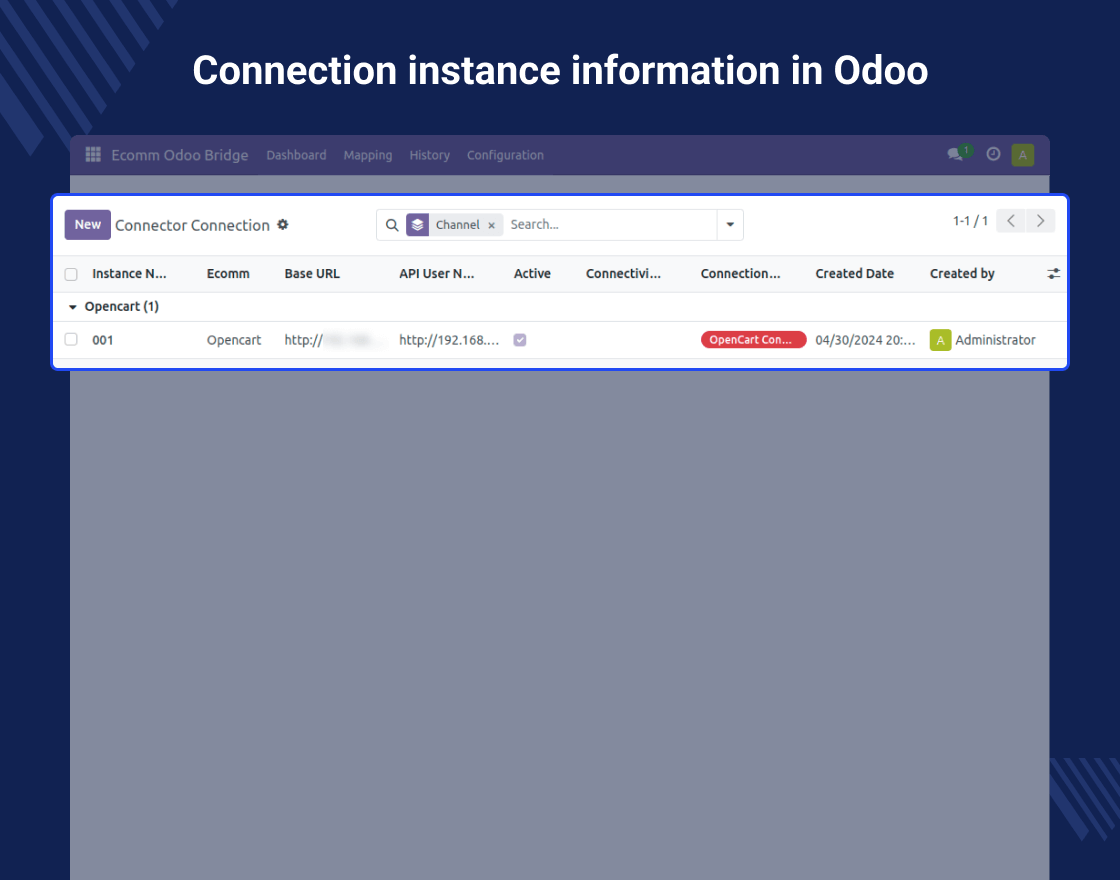Click the 04/30/2024 created date cell
This screenshot has width=1120, height=880.
865,340
